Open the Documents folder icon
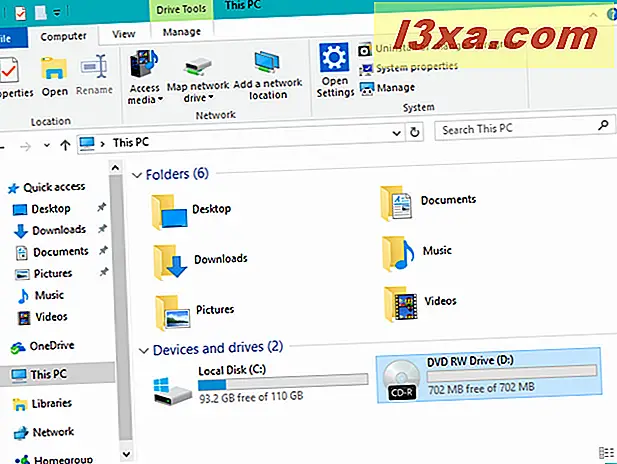Image resolution: width=617 pixels, height=464 pixels. point(396,203)
